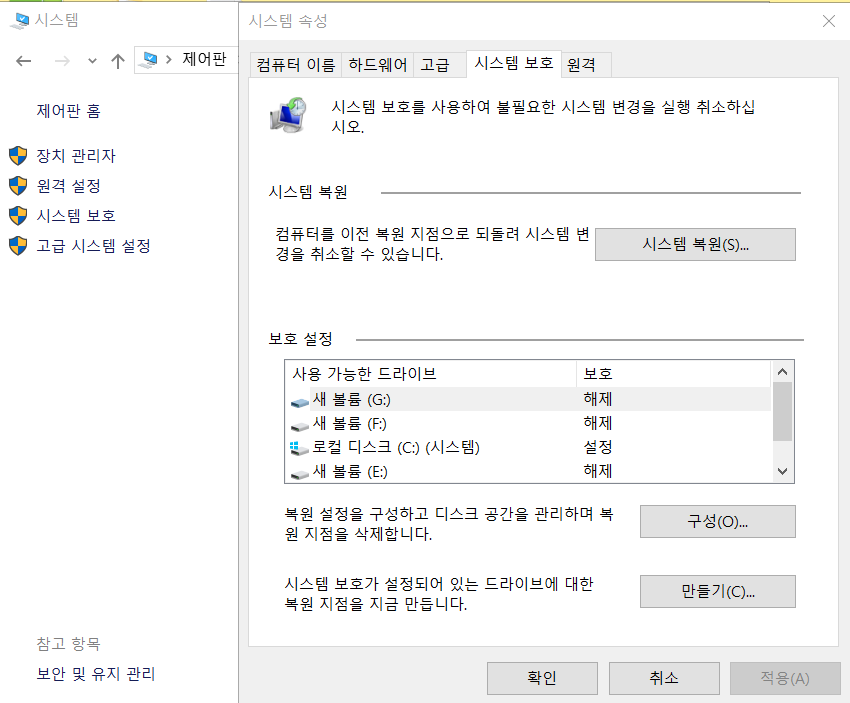
Task: Open recent locations dropdown next to forward arrow
Action: point(91,61)
